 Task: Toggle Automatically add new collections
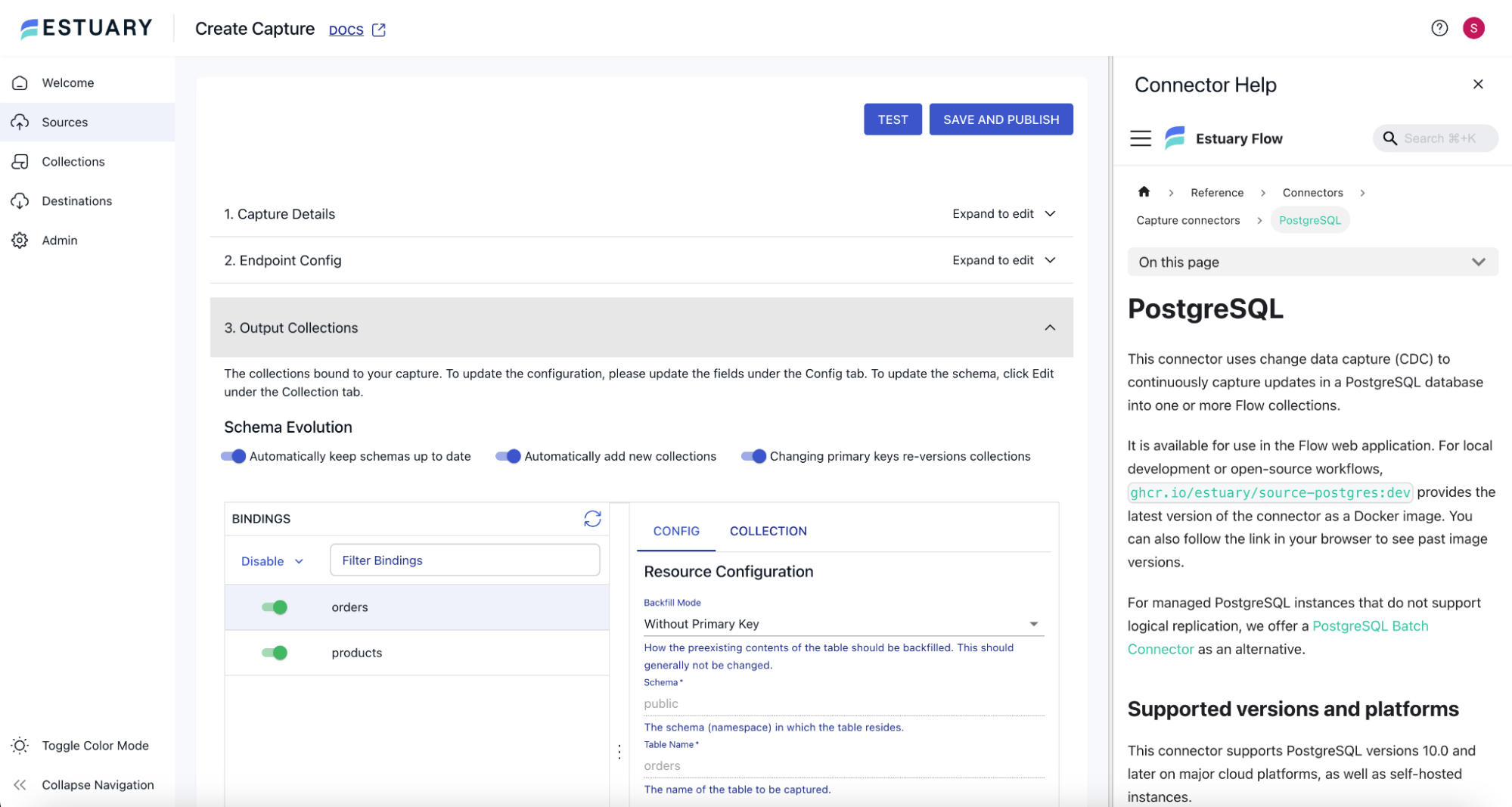508,456
